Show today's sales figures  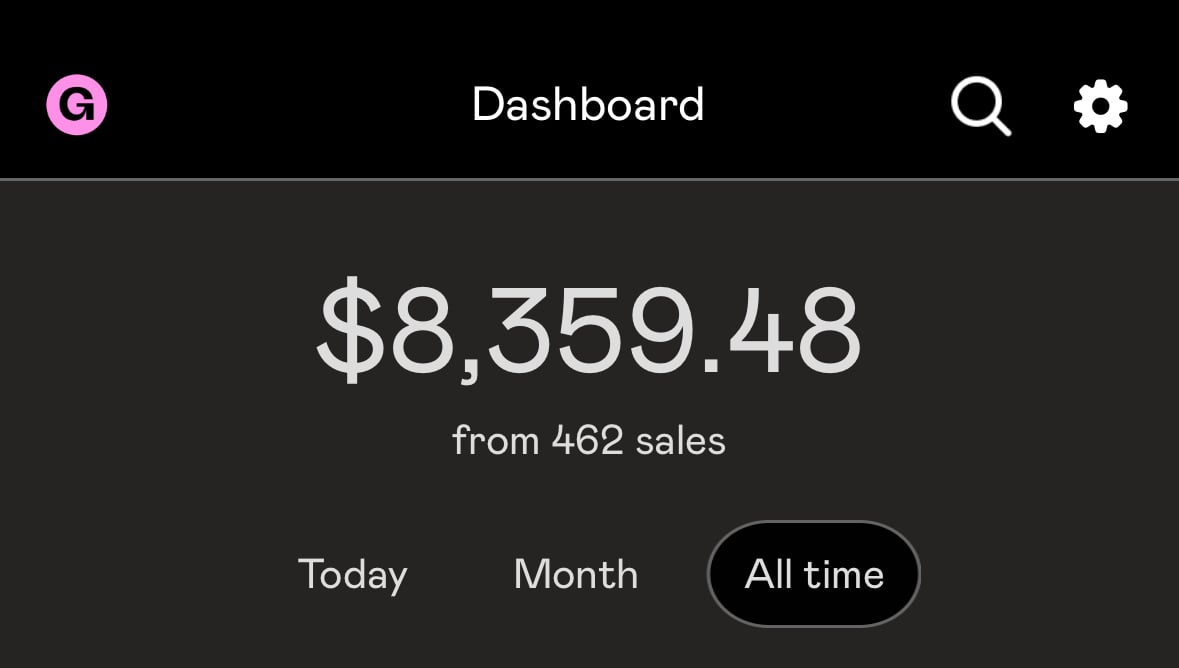tap(353, 575)
